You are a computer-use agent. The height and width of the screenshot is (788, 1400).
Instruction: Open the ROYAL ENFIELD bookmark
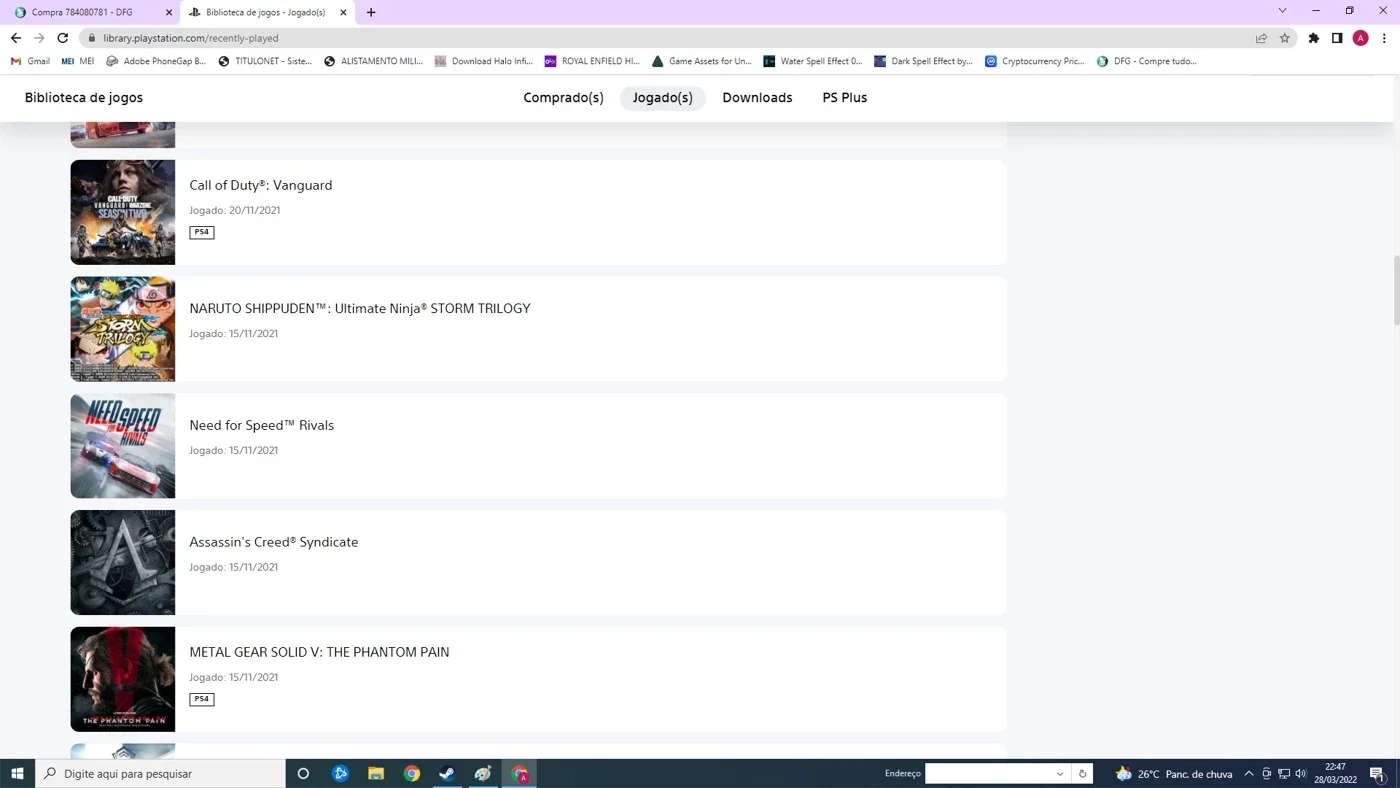[592, 61]
